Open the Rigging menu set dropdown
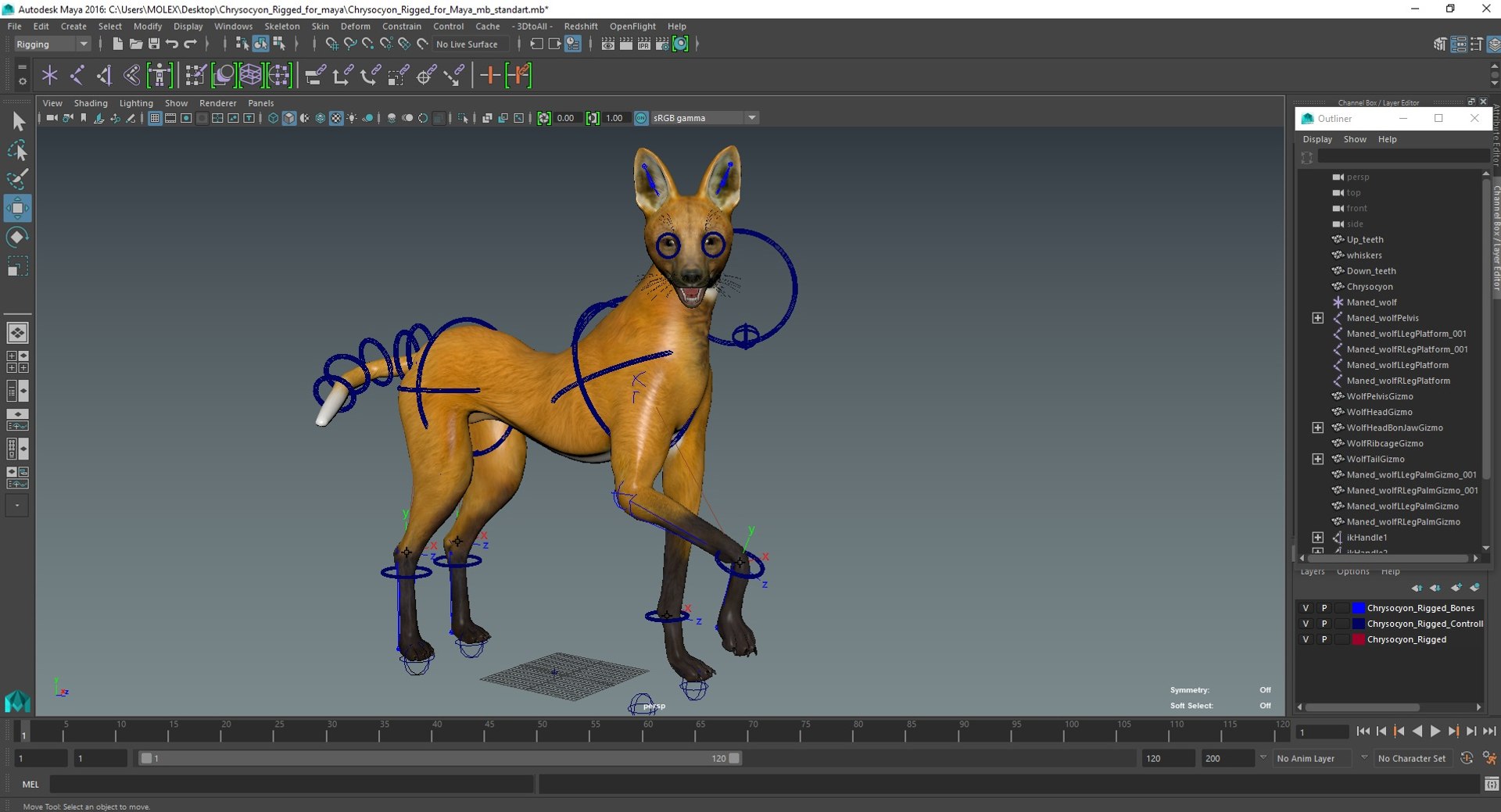Screen dimensions: 1501x812 pos(52,45)
